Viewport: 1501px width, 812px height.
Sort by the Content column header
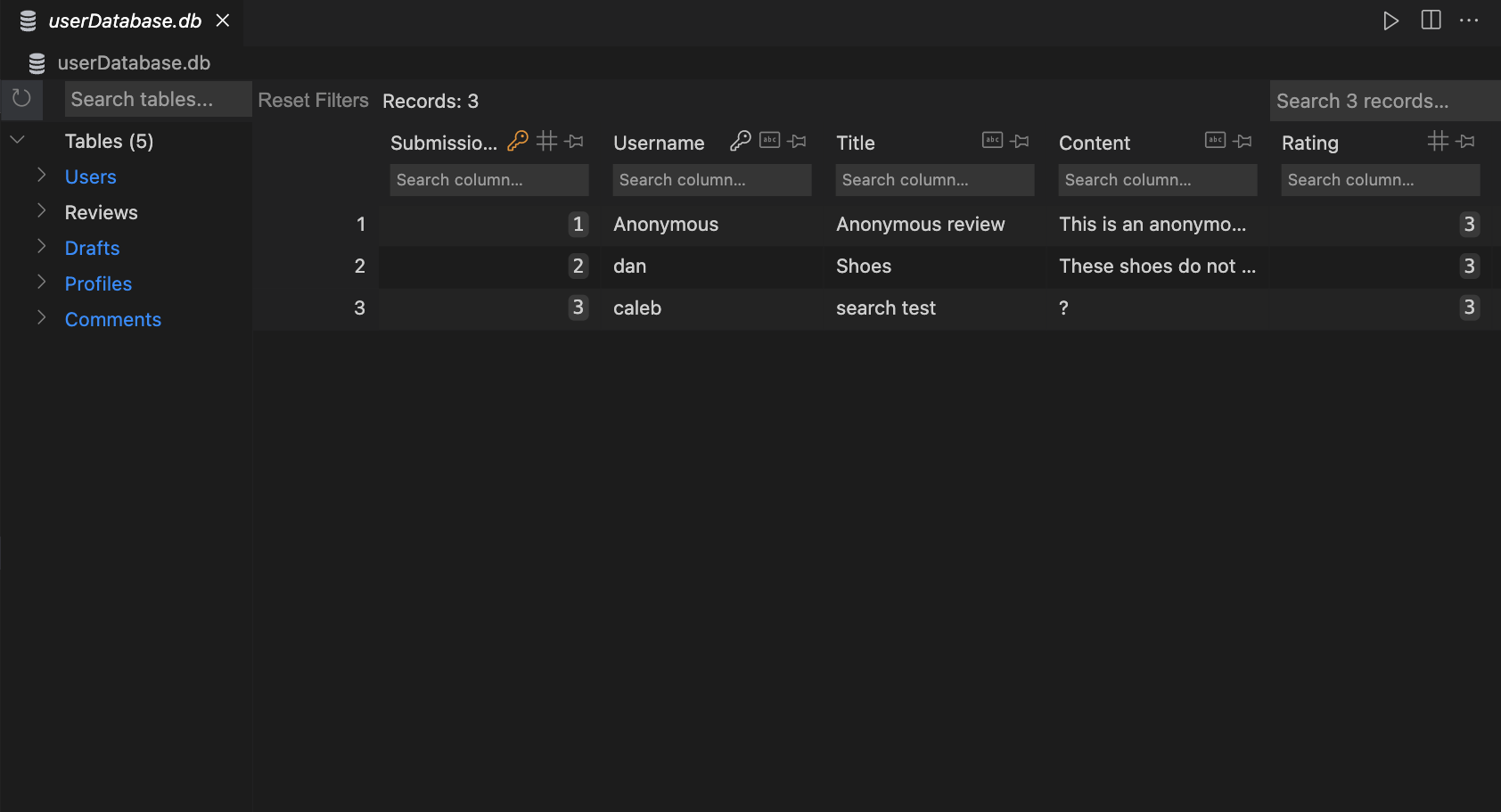[x=1095, y=143]
